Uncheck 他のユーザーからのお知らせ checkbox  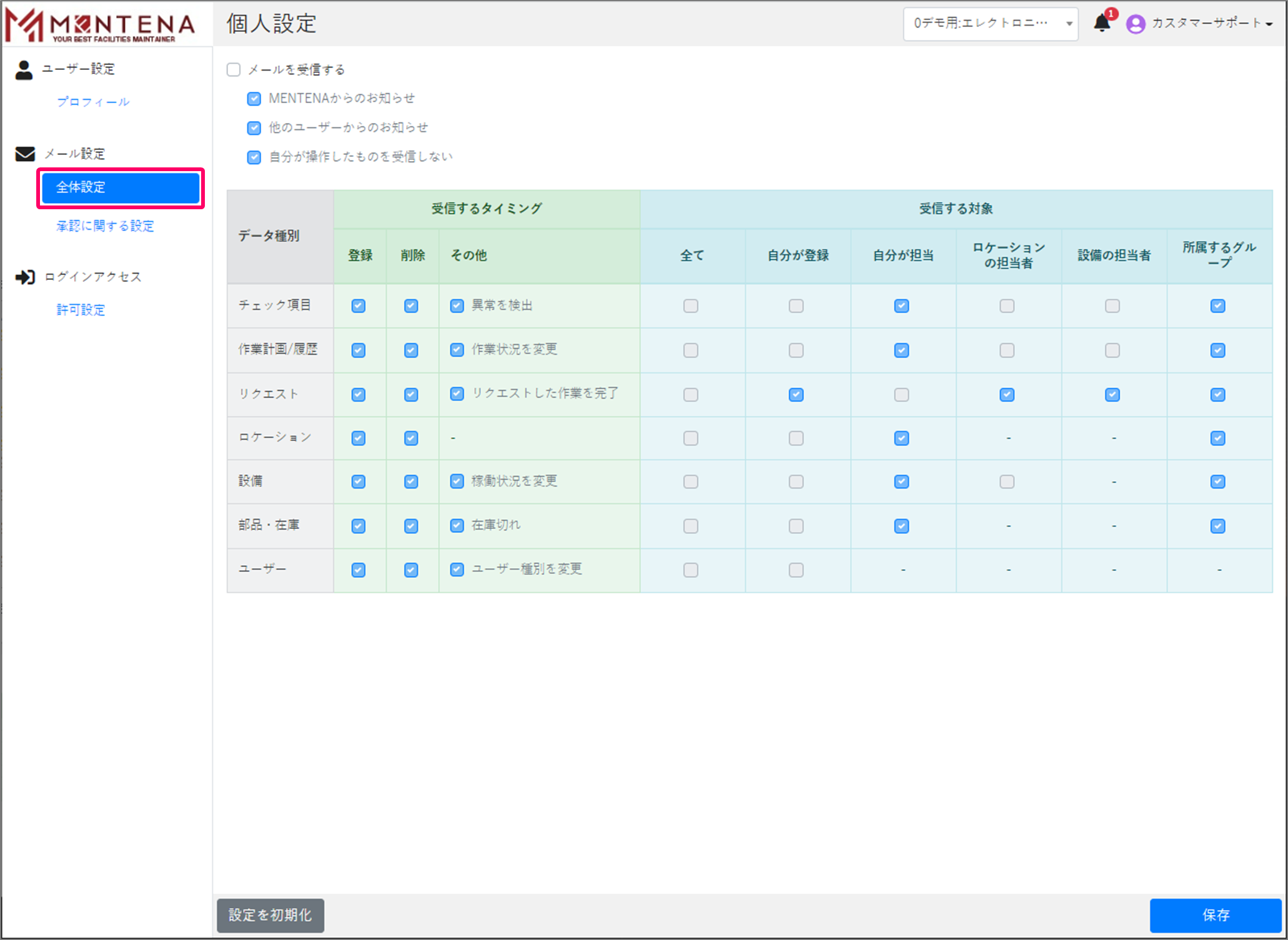[254, 128]
